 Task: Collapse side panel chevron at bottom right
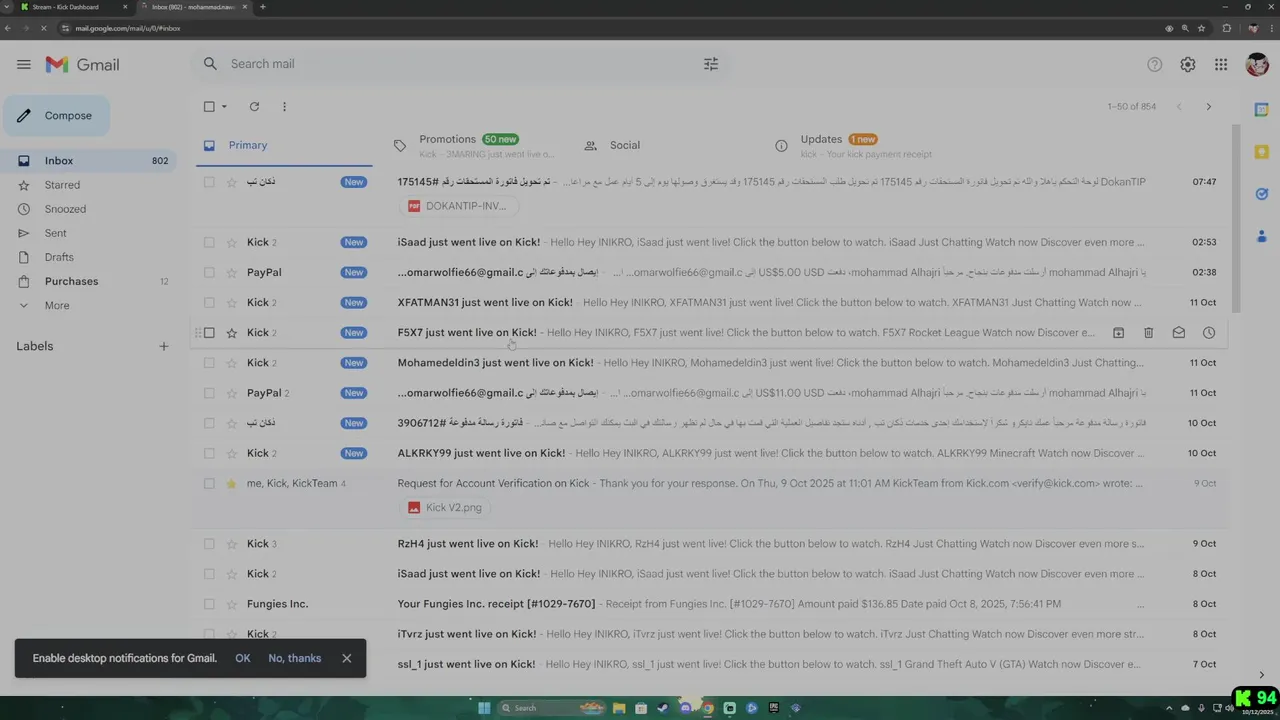[1261, 675]
